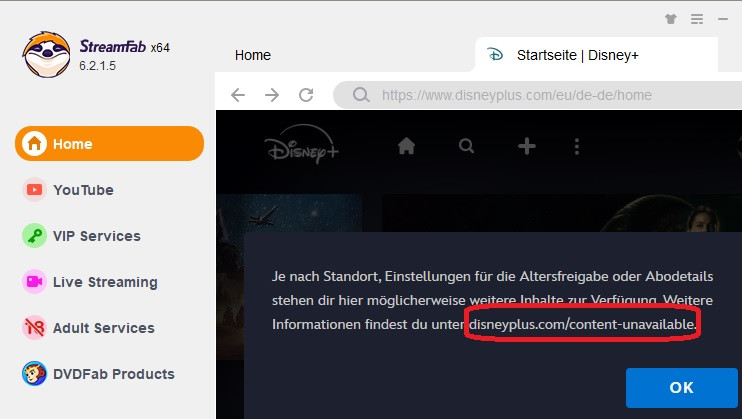Click the Disney+ tab favicon
742x419 pixels.
pos(495,55)
